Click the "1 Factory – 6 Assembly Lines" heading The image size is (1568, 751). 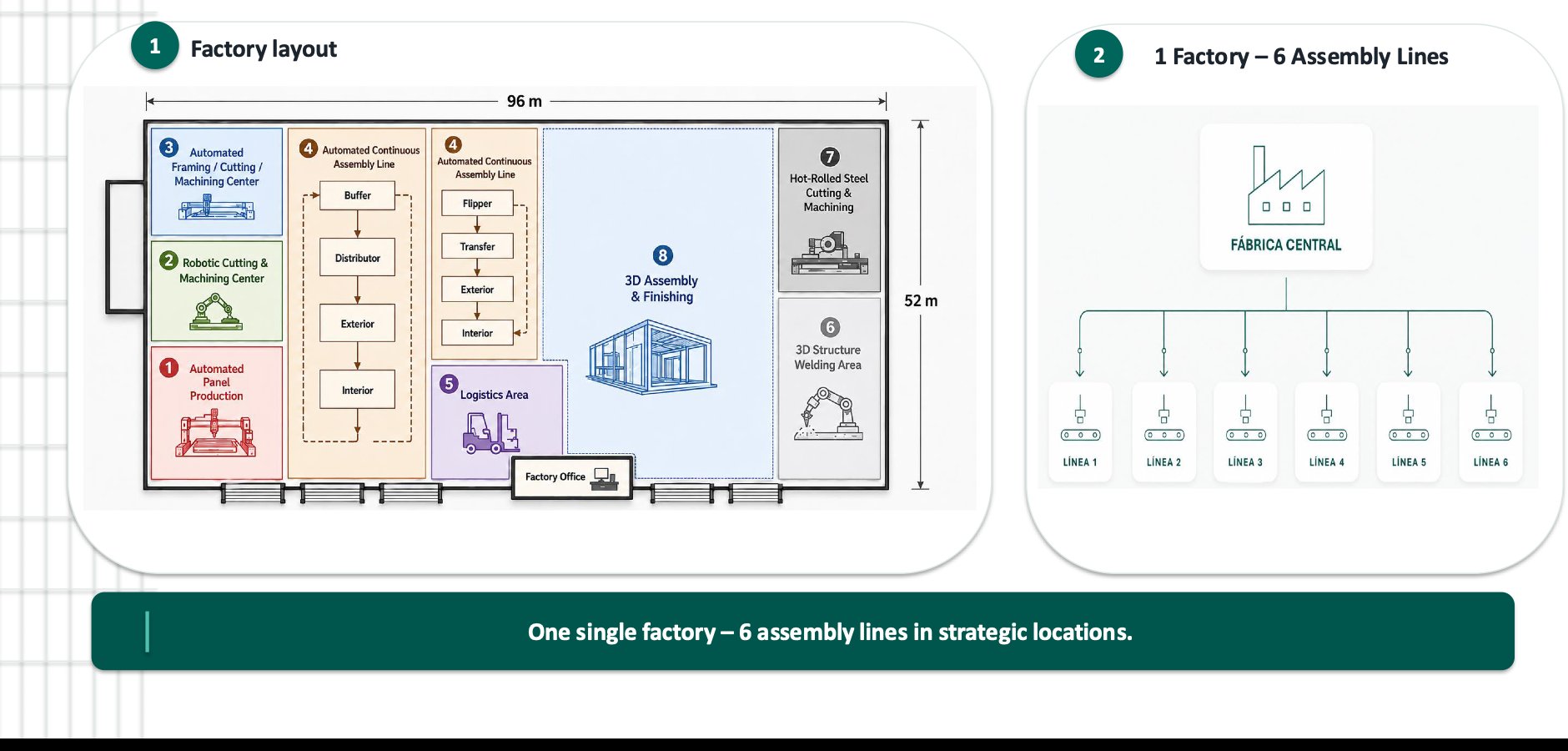click(x=1301, y=56)
